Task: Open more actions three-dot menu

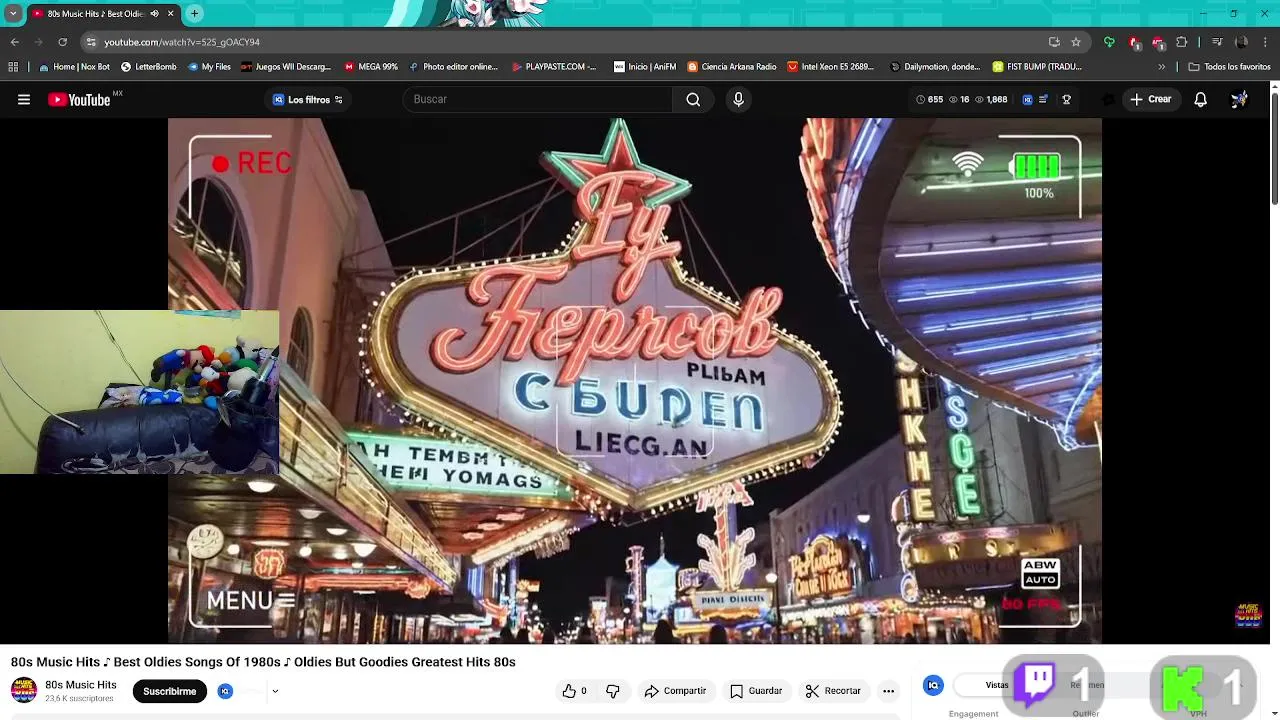Action: pos(888,691)
